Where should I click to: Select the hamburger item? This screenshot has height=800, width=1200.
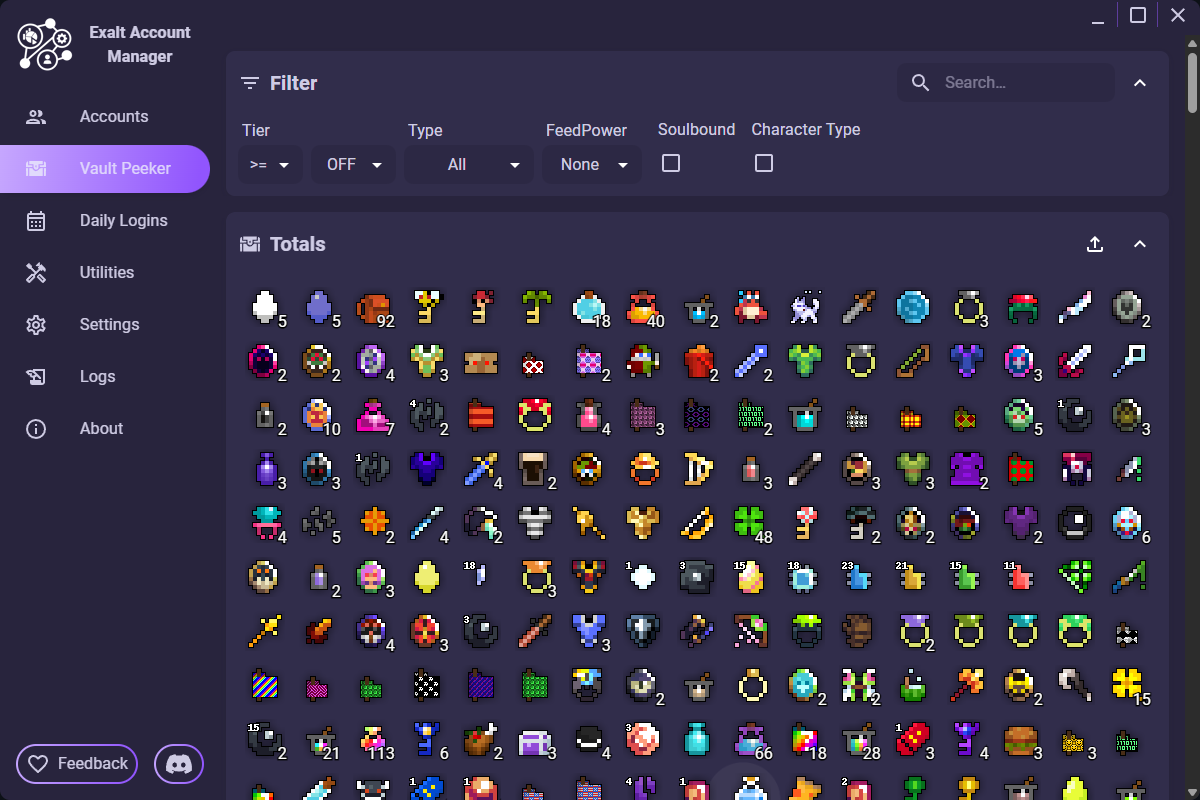point(1022,739)
